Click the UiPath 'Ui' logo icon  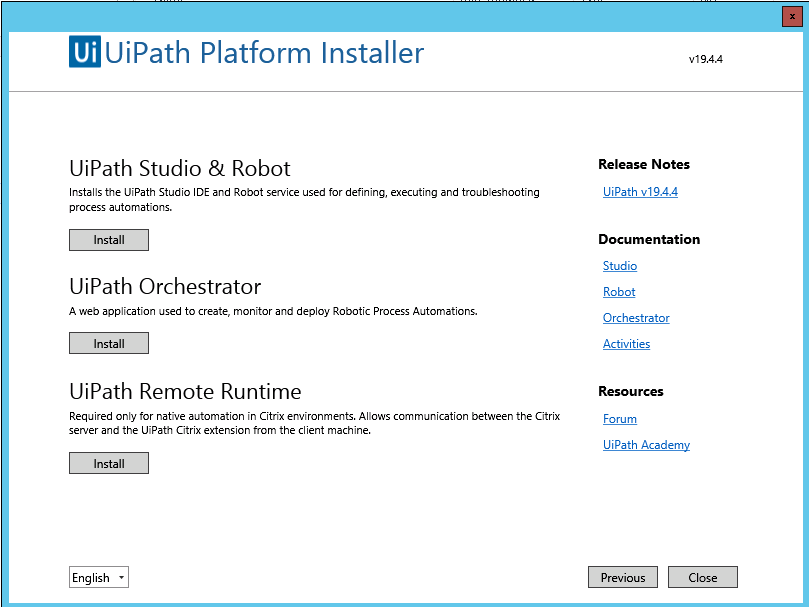pyautogui.click(x=85, y=52)
